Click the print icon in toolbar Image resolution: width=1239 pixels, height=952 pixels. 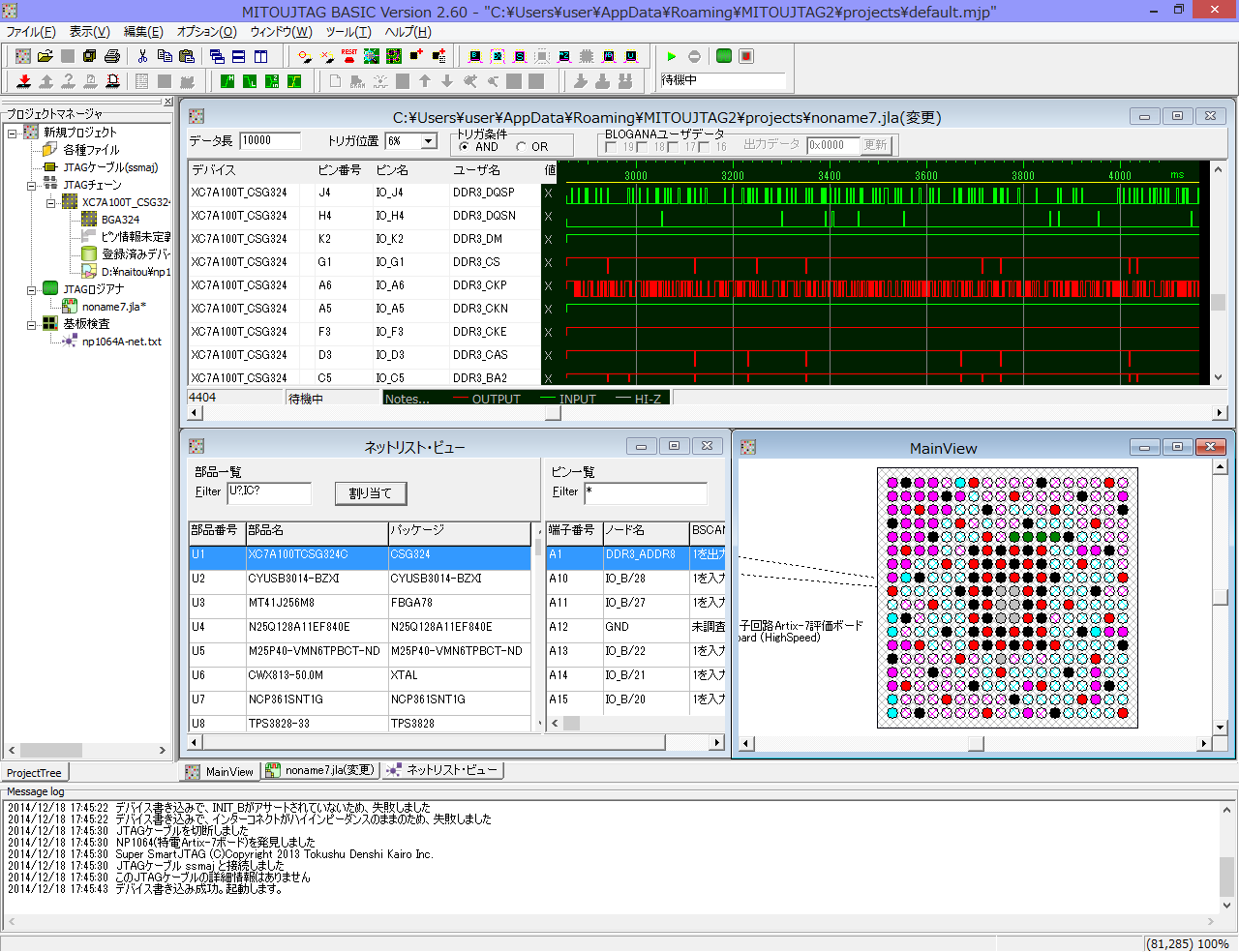[x=111, y=56]
